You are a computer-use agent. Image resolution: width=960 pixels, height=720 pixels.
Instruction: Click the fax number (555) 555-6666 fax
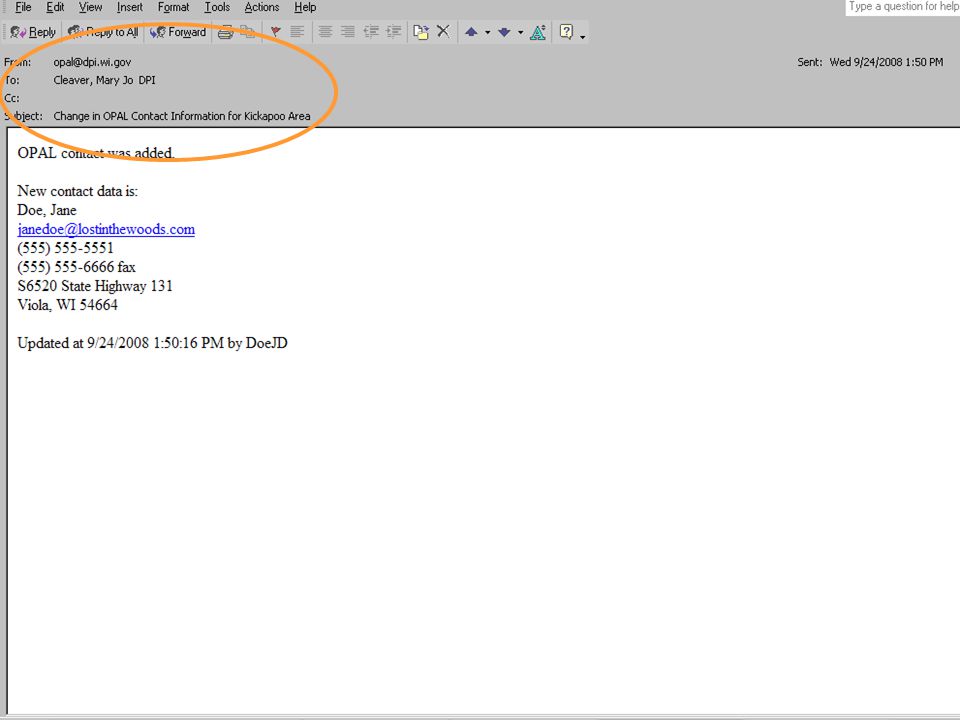click(77, 267)
